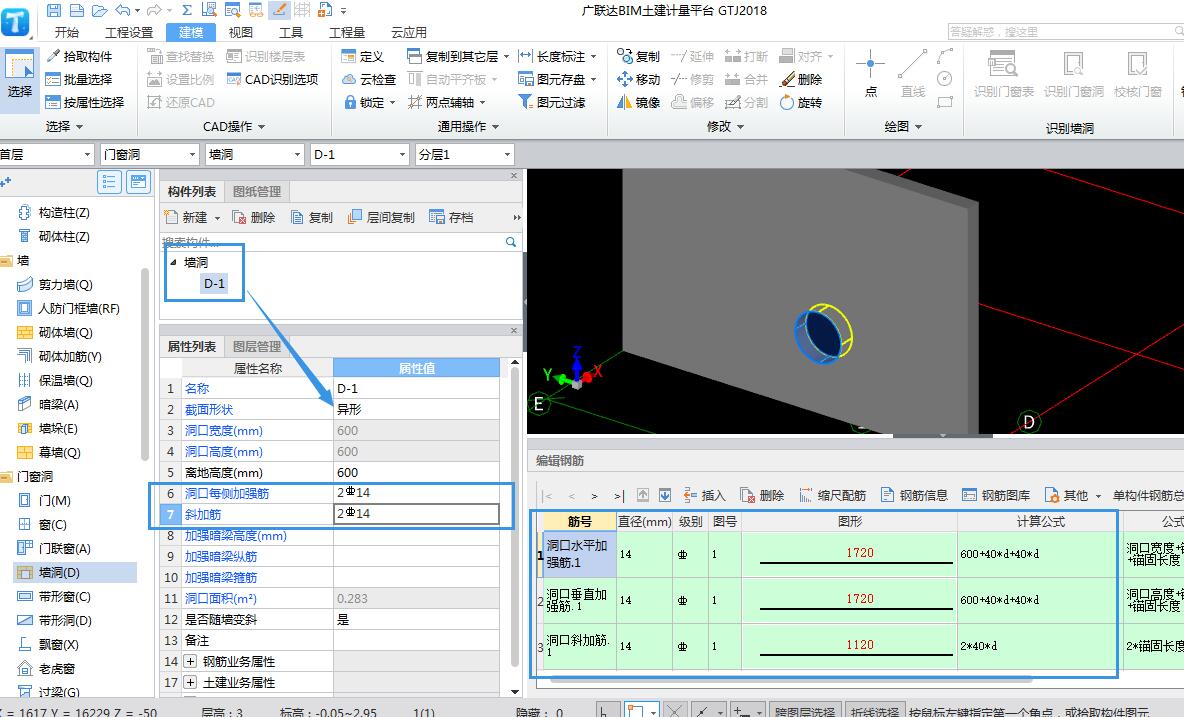Open 钢筋图库 in rebar editor

click(x=996, y=495)
